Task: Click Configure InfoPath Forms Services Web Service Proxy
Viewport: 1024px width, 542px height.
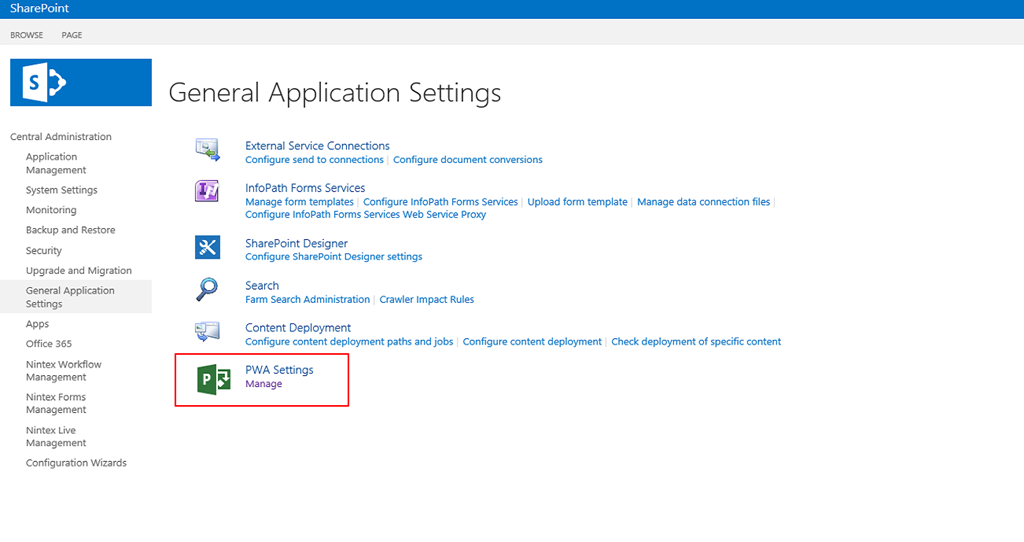Action: coord(366,214)
